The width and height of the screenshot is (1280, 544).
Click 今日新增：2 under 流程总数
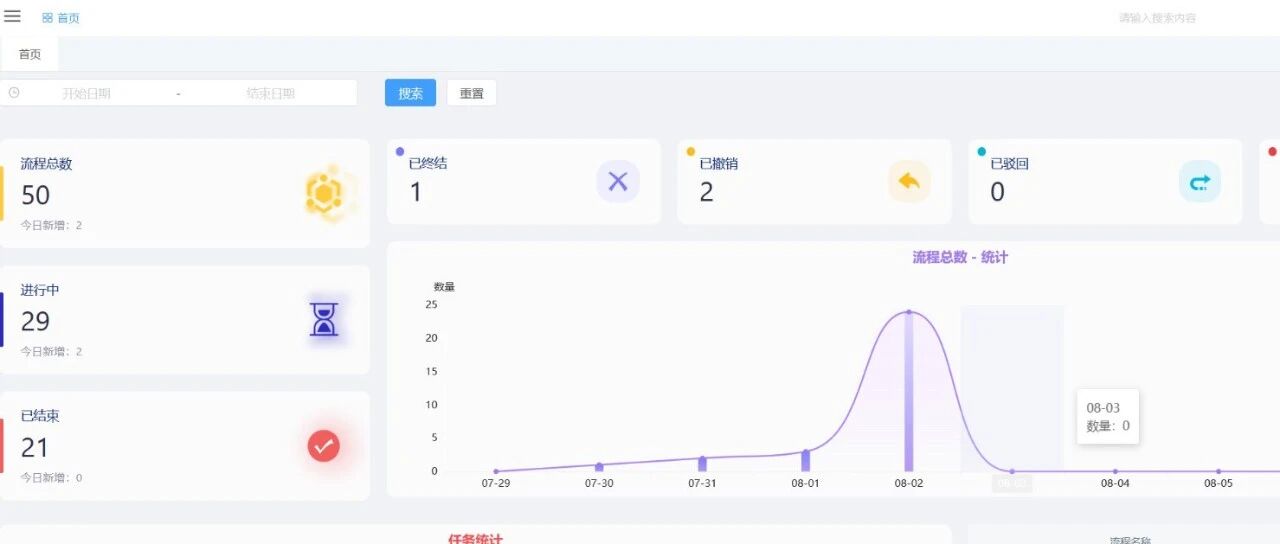point(51,225)
